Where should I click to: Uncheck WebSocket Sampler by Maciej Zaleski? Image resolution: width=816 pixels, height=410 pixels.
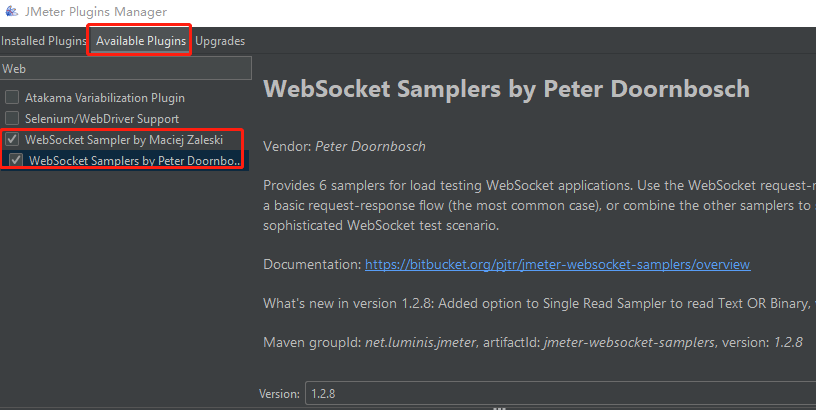click(x=12, y=140)
